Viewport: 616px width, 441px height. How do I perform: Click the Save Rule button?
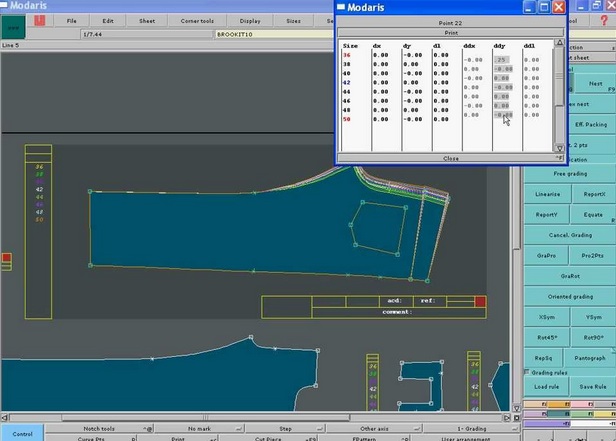pos(592,387)
